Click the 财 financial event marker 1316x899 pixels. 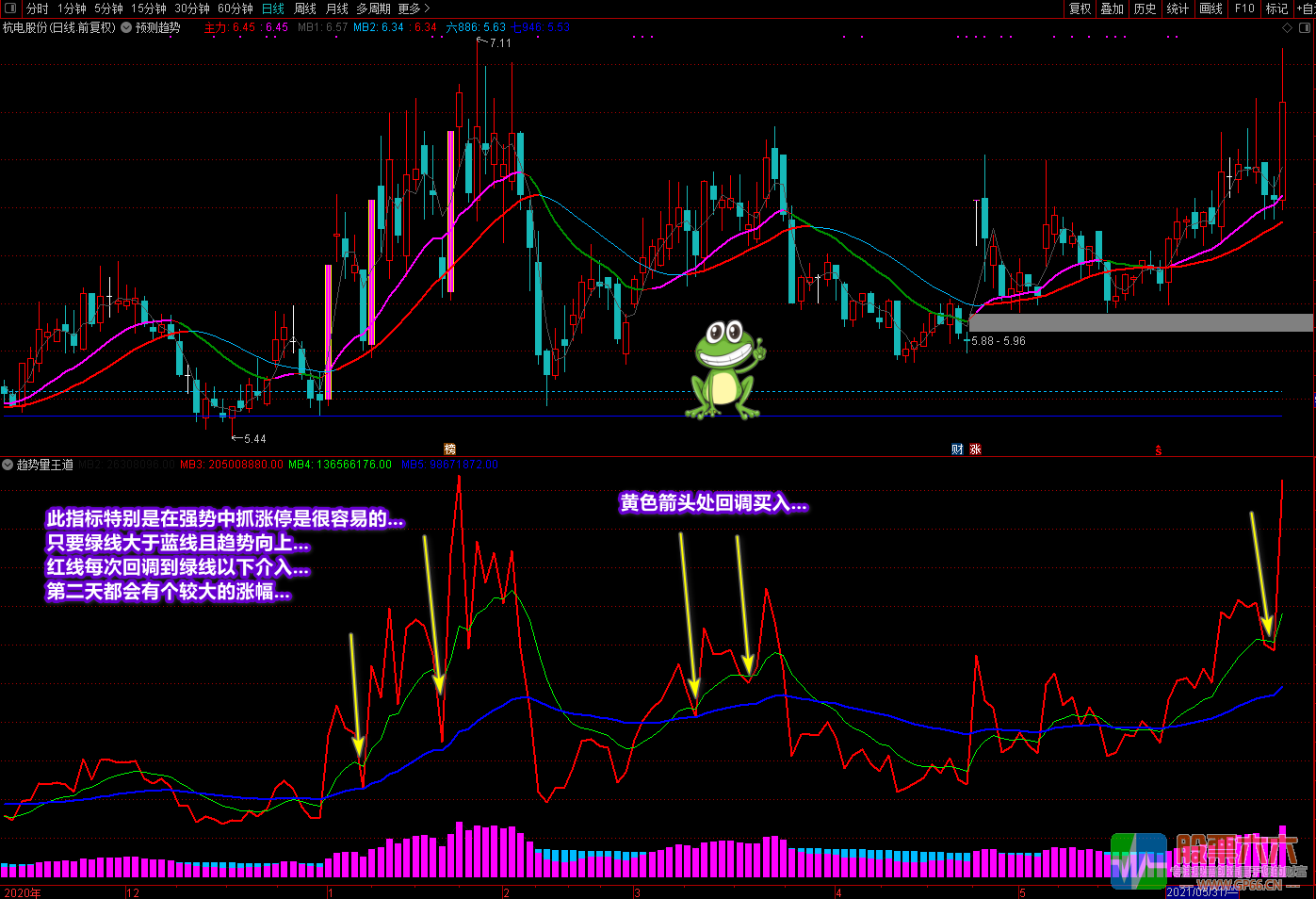957,449
